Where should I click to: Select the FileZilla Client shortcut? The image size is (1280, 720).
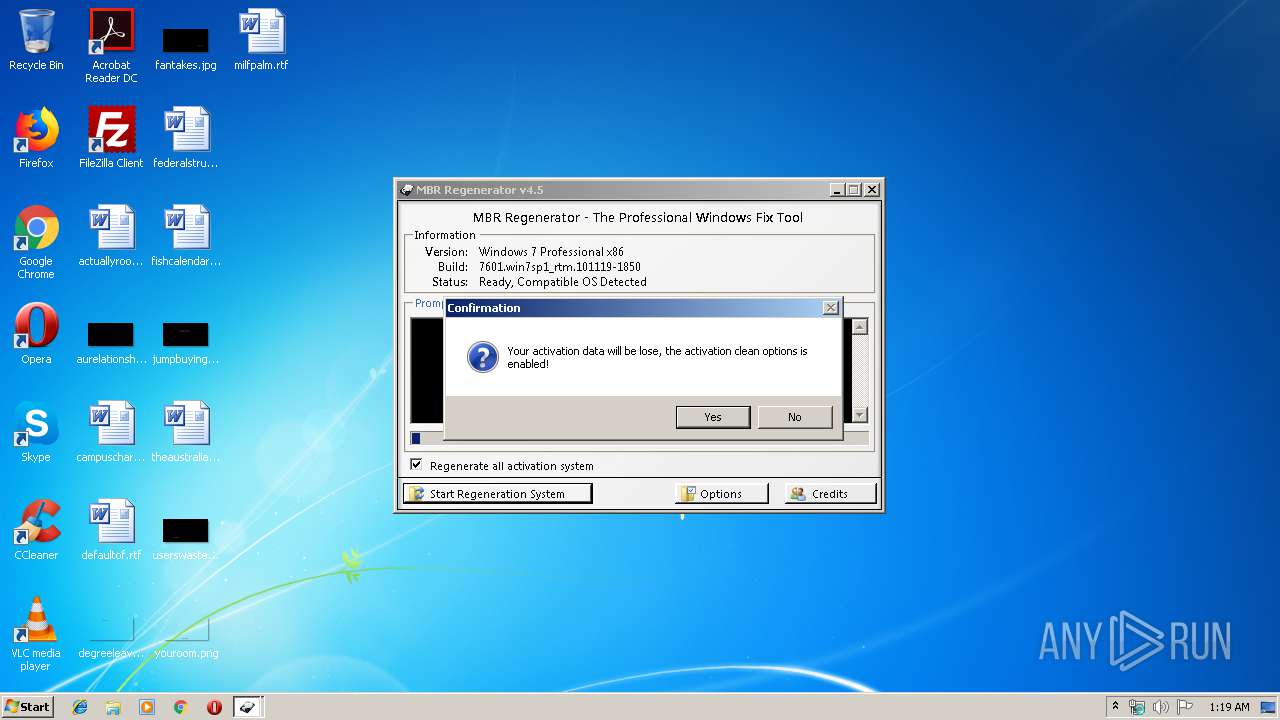click(x=111, y=138)
